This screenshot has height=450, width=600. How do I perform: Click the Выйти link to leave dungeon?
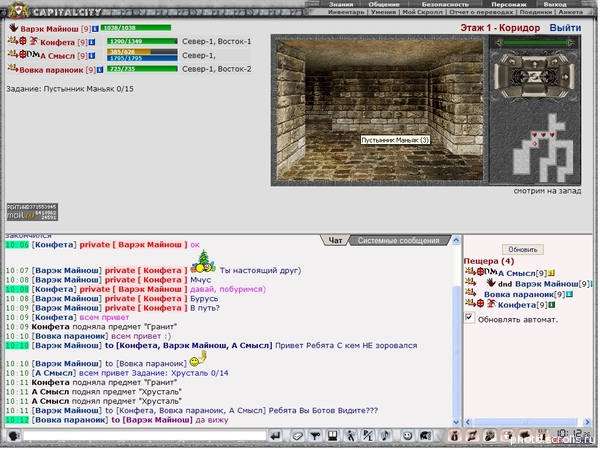(564, 28)
